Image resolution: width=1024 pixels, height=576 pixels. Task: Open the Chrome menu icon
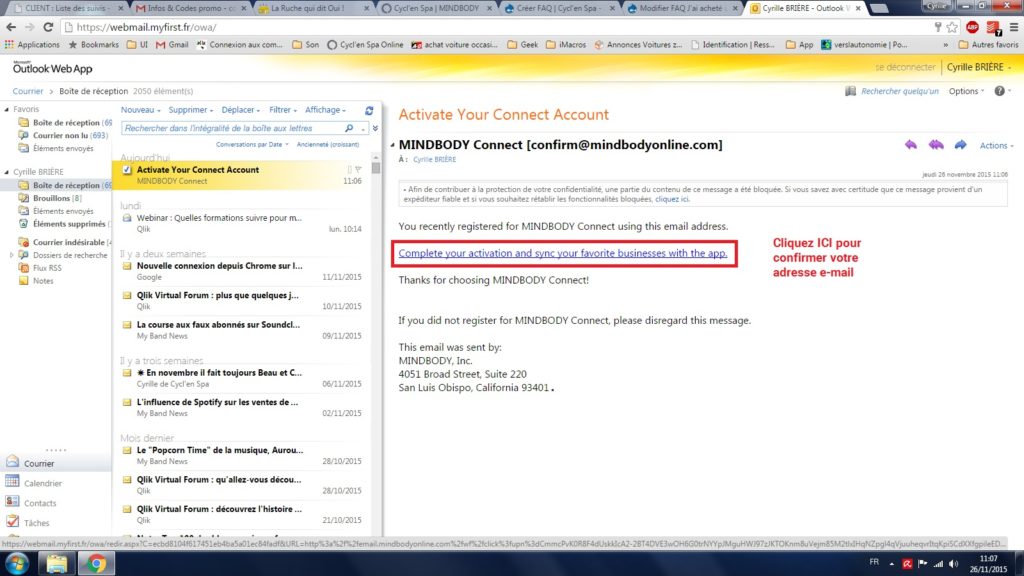1013,27
